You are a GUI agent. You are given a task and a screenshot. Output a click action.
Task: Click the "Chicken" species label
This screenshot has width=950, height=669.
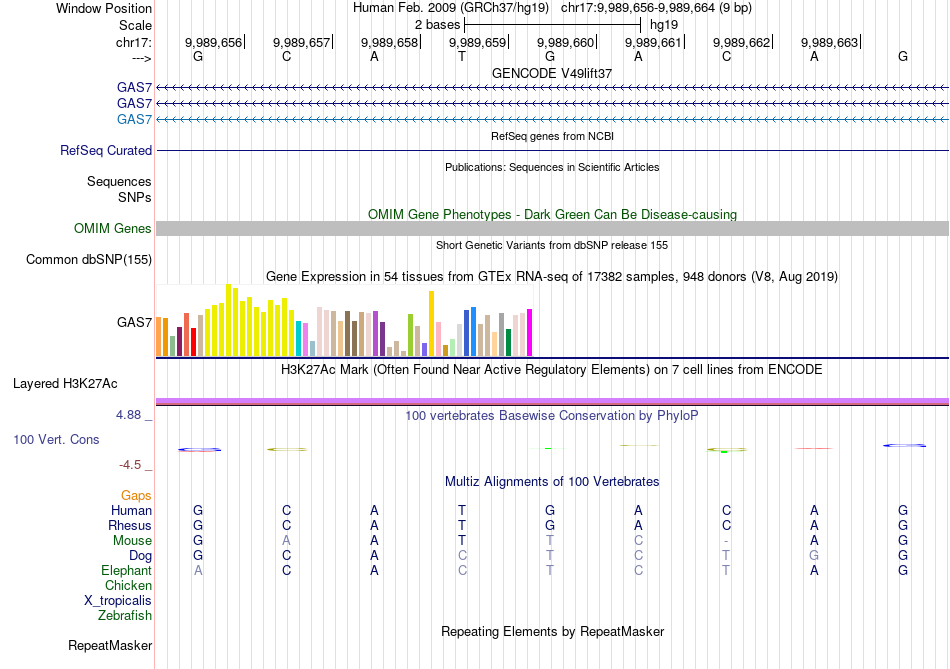(128, 586)
